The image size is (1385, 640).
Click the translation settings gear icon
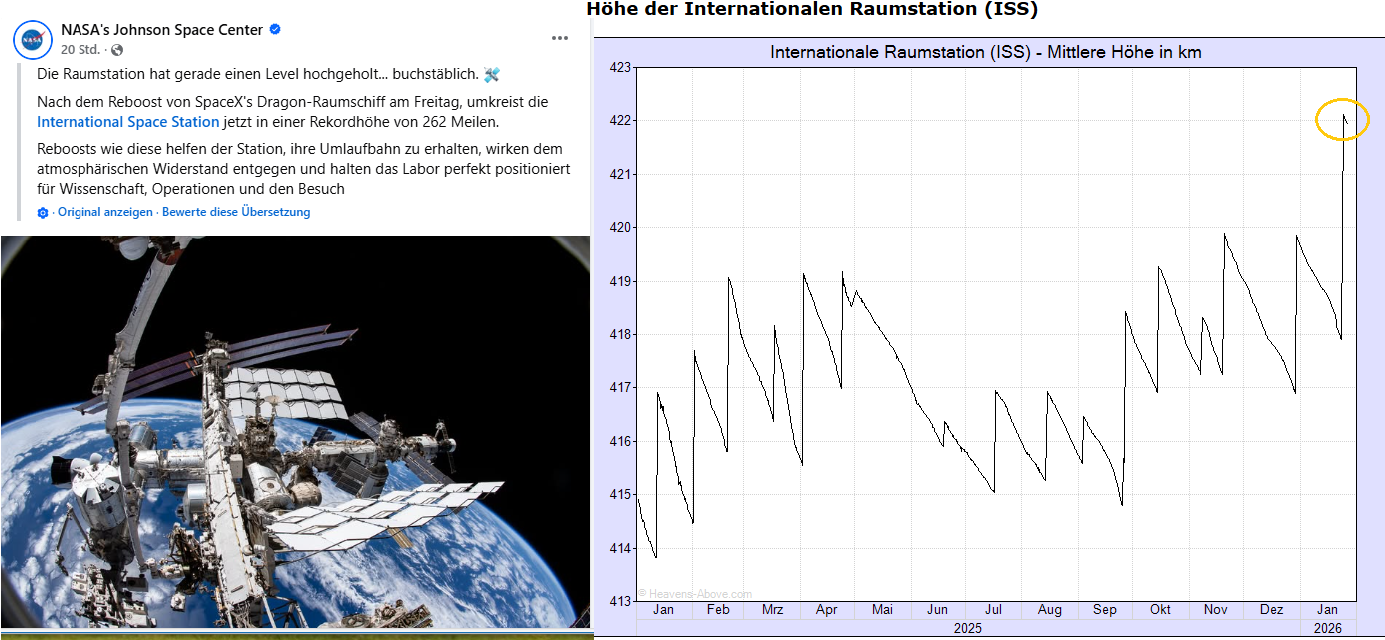click(x=43, y=213)
